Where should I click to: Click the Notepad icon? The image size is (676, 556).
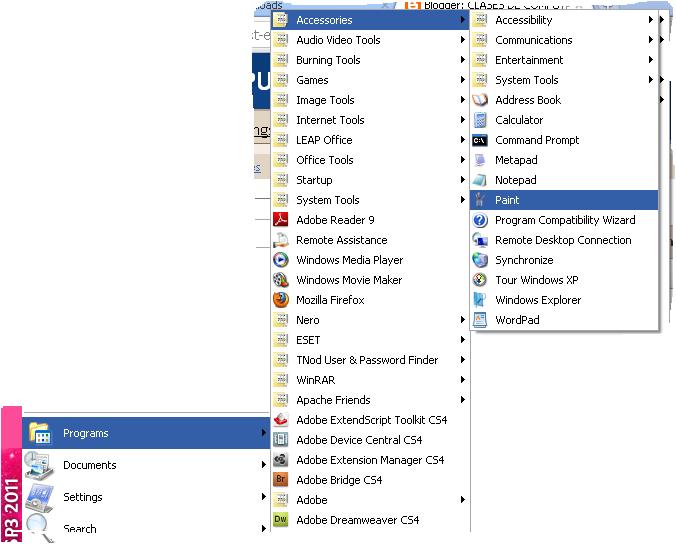pos(479,180)
